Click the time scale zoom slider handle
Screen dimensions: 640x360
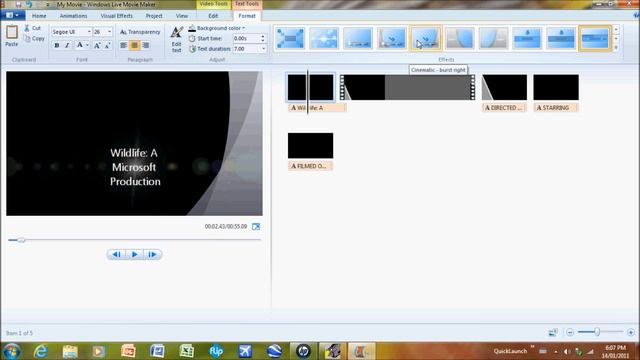(597, 332)
